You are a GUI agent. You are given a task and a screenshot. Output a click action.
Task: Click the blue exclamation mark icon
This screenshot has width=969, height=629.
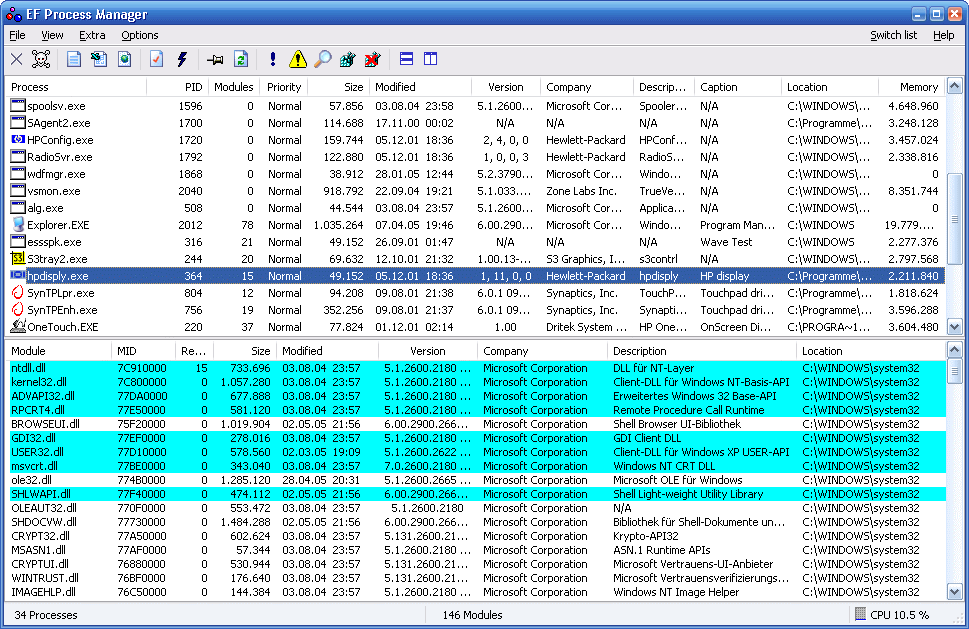point(273,59)
